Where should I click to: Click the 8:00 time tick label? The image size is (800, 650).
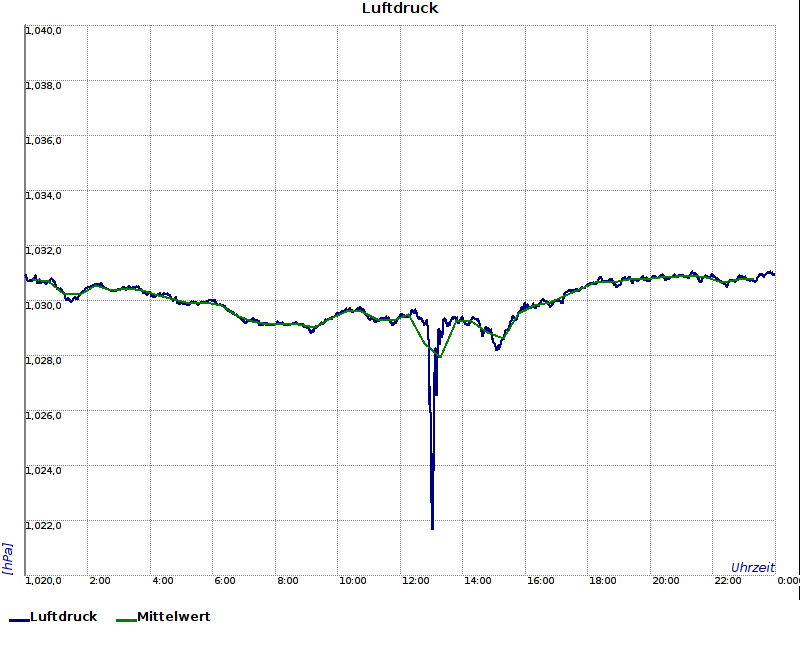click(288, 581)
